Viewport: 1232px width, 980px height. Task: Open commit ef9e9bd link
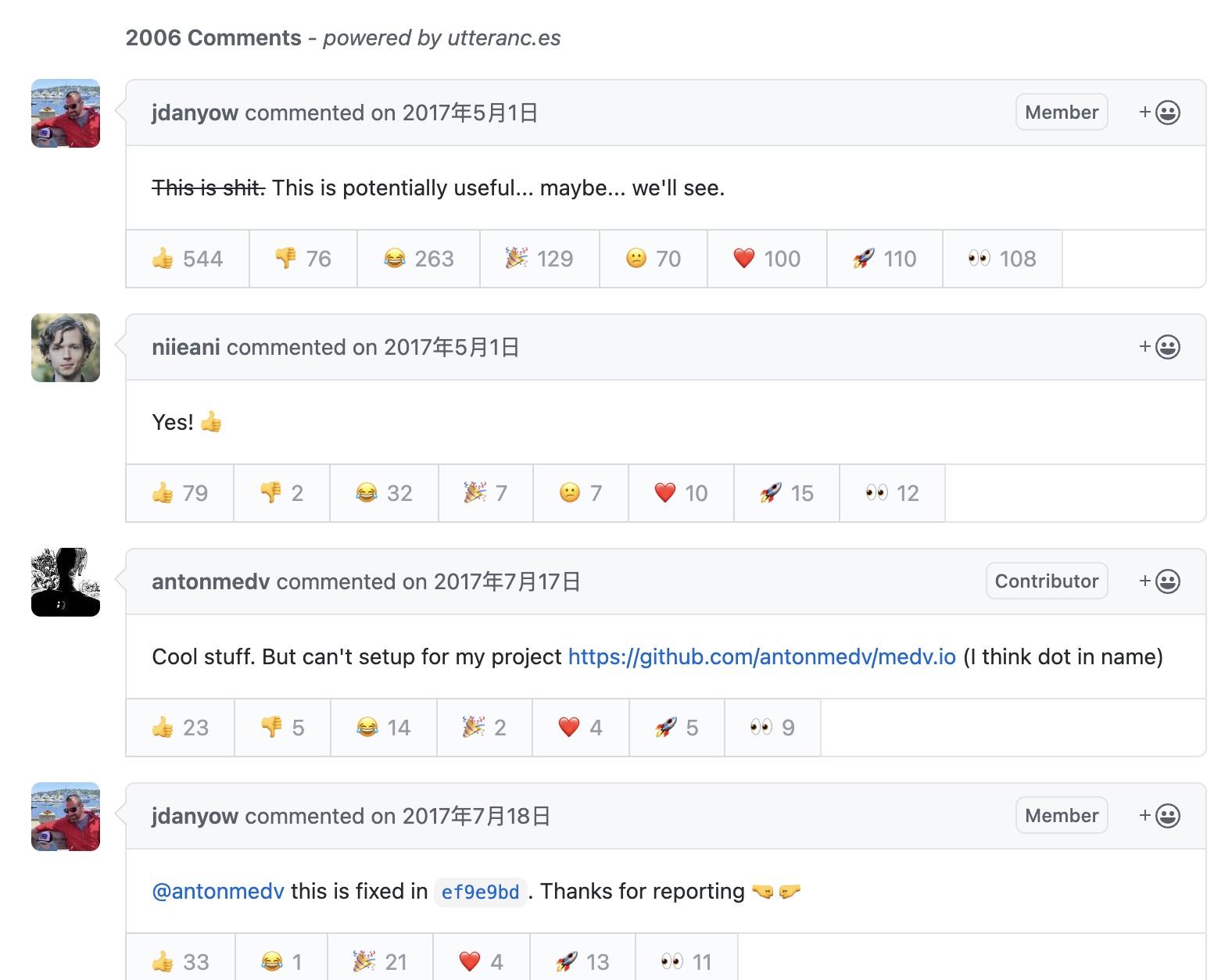coord(480,892)
